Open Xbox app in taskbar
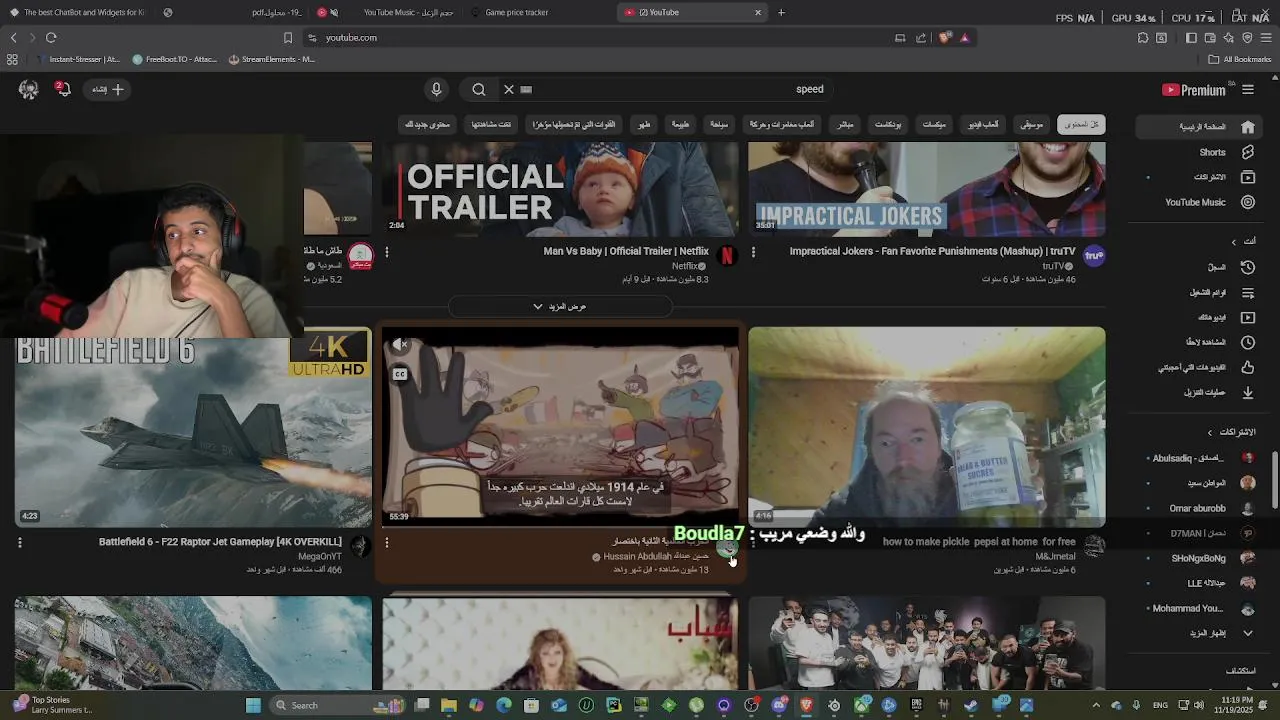Screen dimensions: 1280x720 pos(861,705)
